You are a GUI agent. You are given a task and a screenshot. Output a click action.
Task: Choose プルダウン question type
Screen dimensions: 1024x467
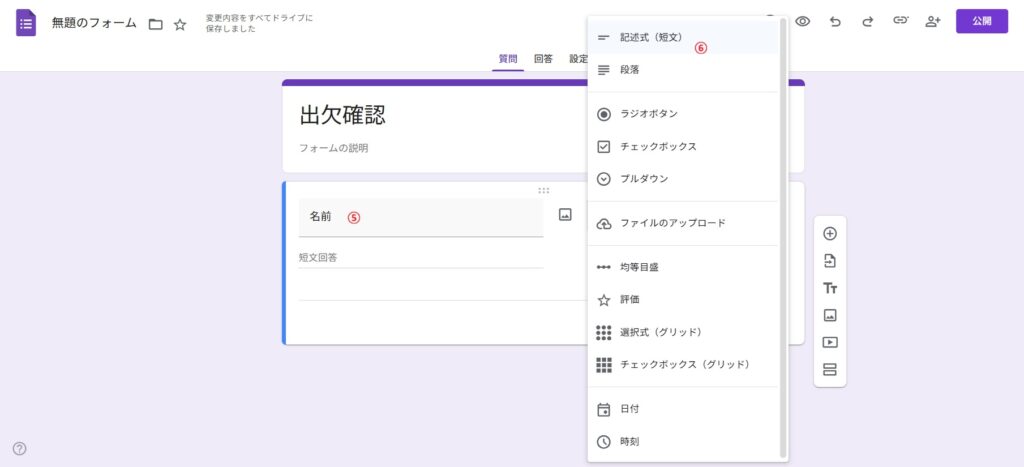tap(644, 179)
